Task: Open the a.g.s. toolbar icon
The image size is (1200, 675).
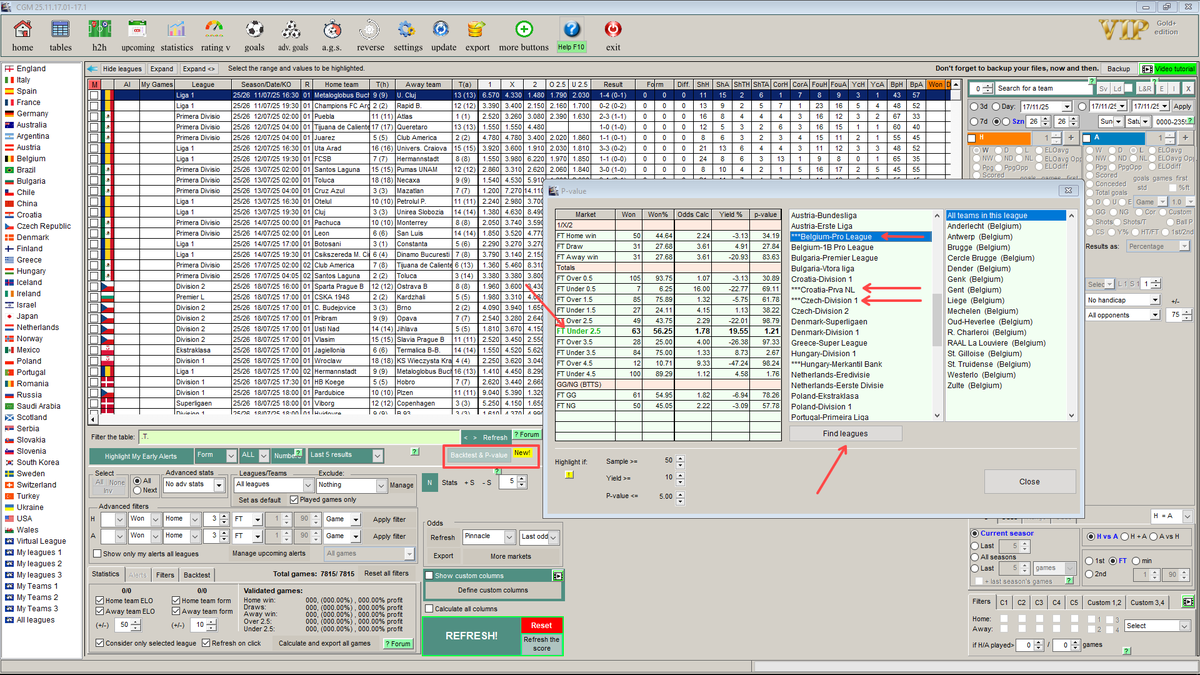Action: click(331, 30)
